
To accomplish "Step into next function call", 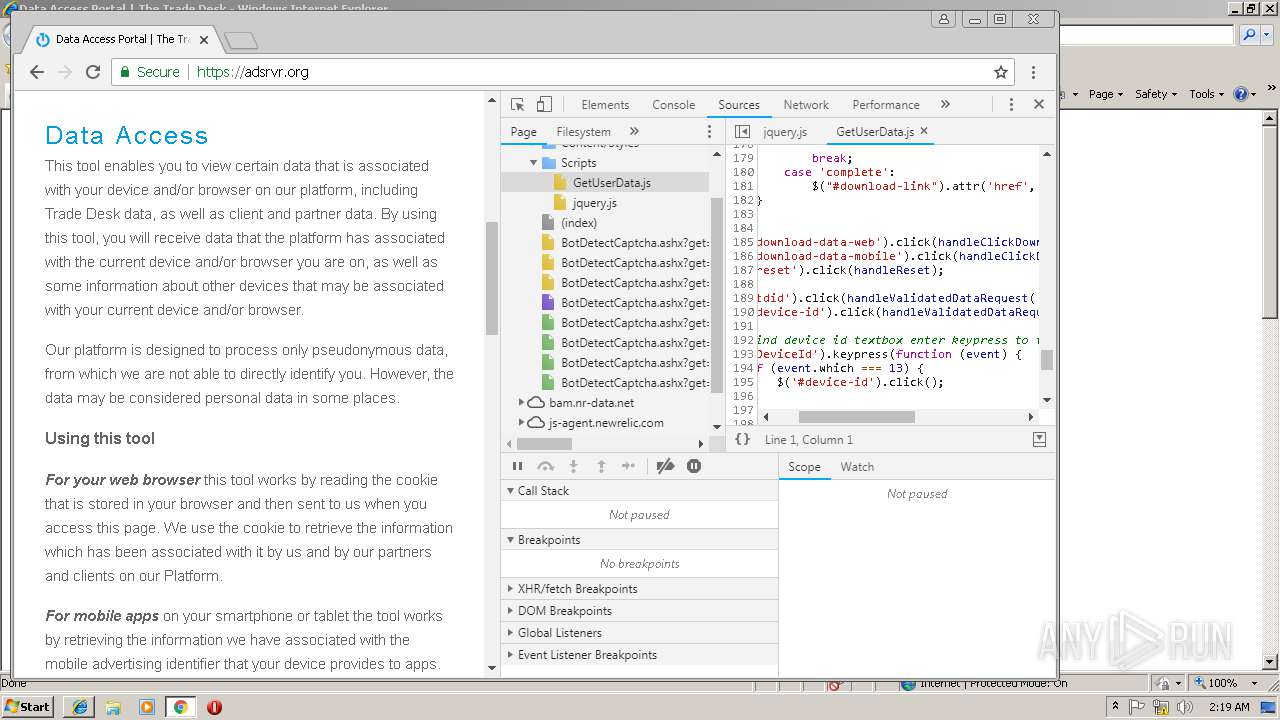I will tap(573, 466).
